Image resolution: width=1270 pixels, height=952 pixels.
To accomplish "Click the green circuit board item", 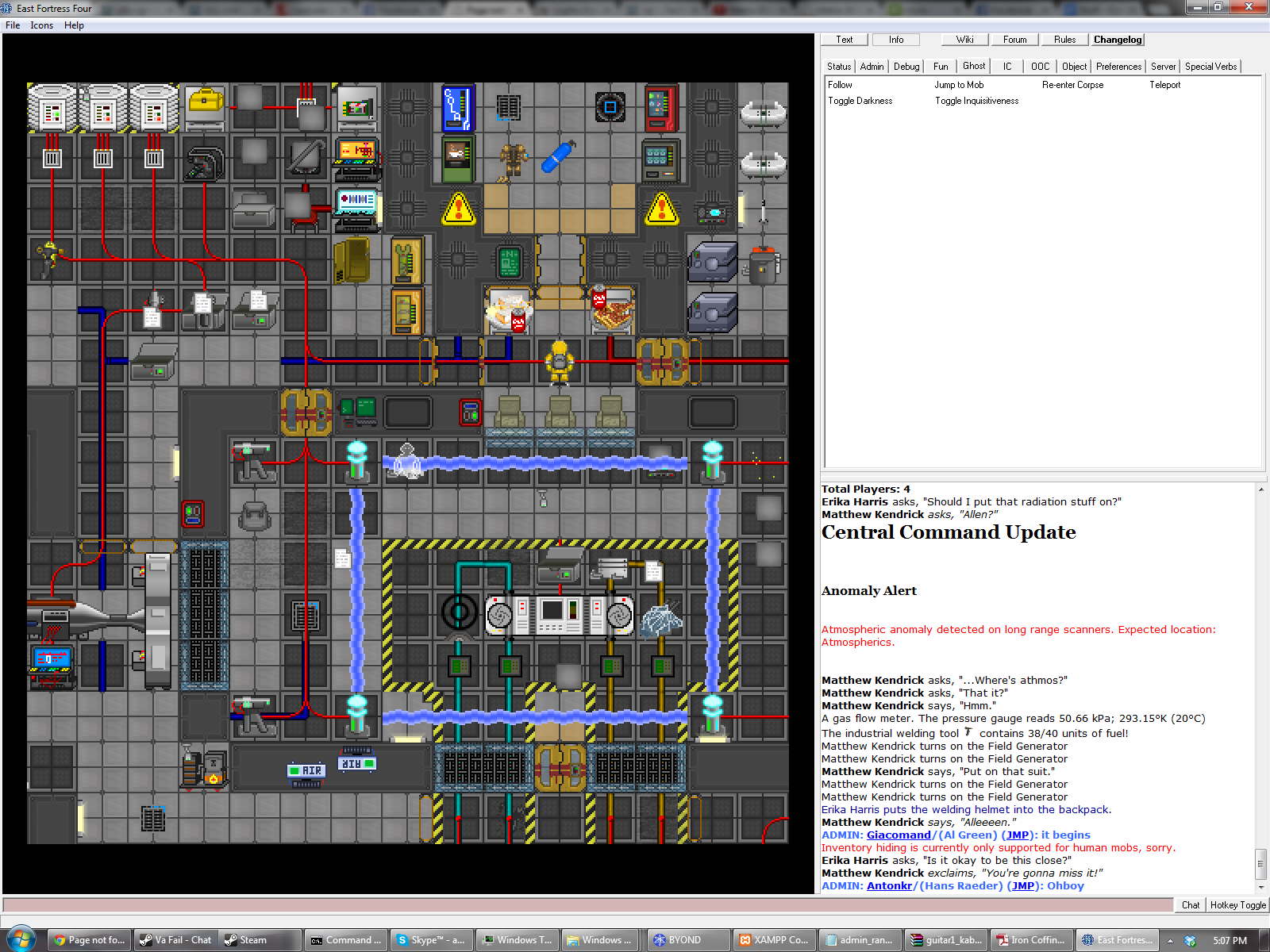I will click(x=509, y=261).
